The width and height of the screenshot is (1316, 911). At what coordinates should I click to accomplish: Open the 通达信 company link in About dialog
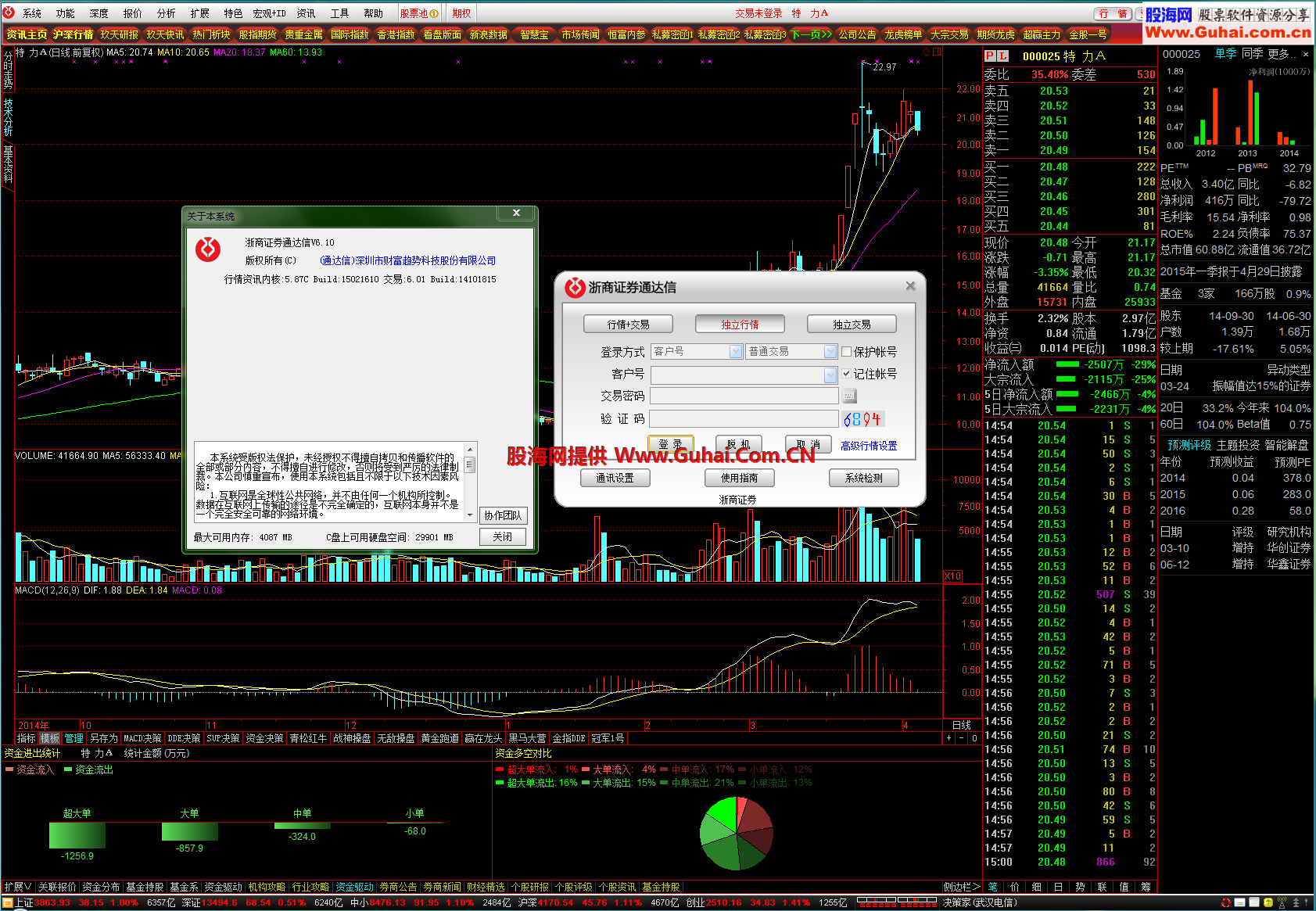[407, 260]
